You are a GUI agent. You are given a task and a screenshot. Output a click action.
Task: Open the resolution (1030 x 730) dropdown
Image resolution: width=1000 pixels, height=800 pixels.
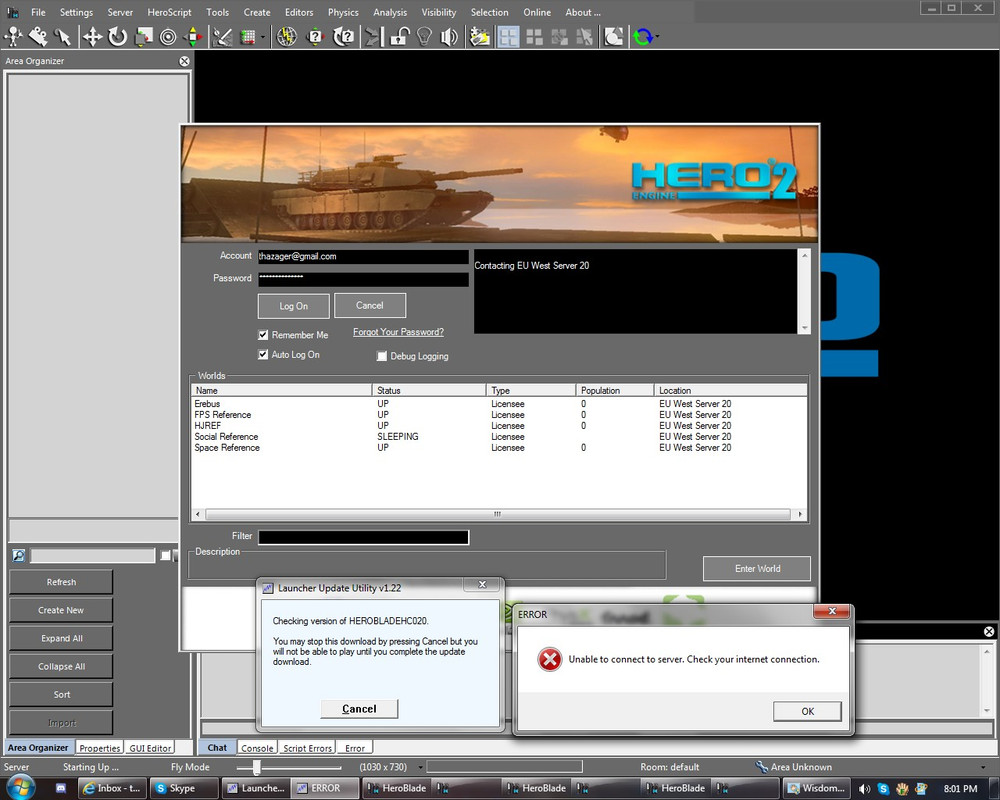pyautogui.click(x=420, y=767)
